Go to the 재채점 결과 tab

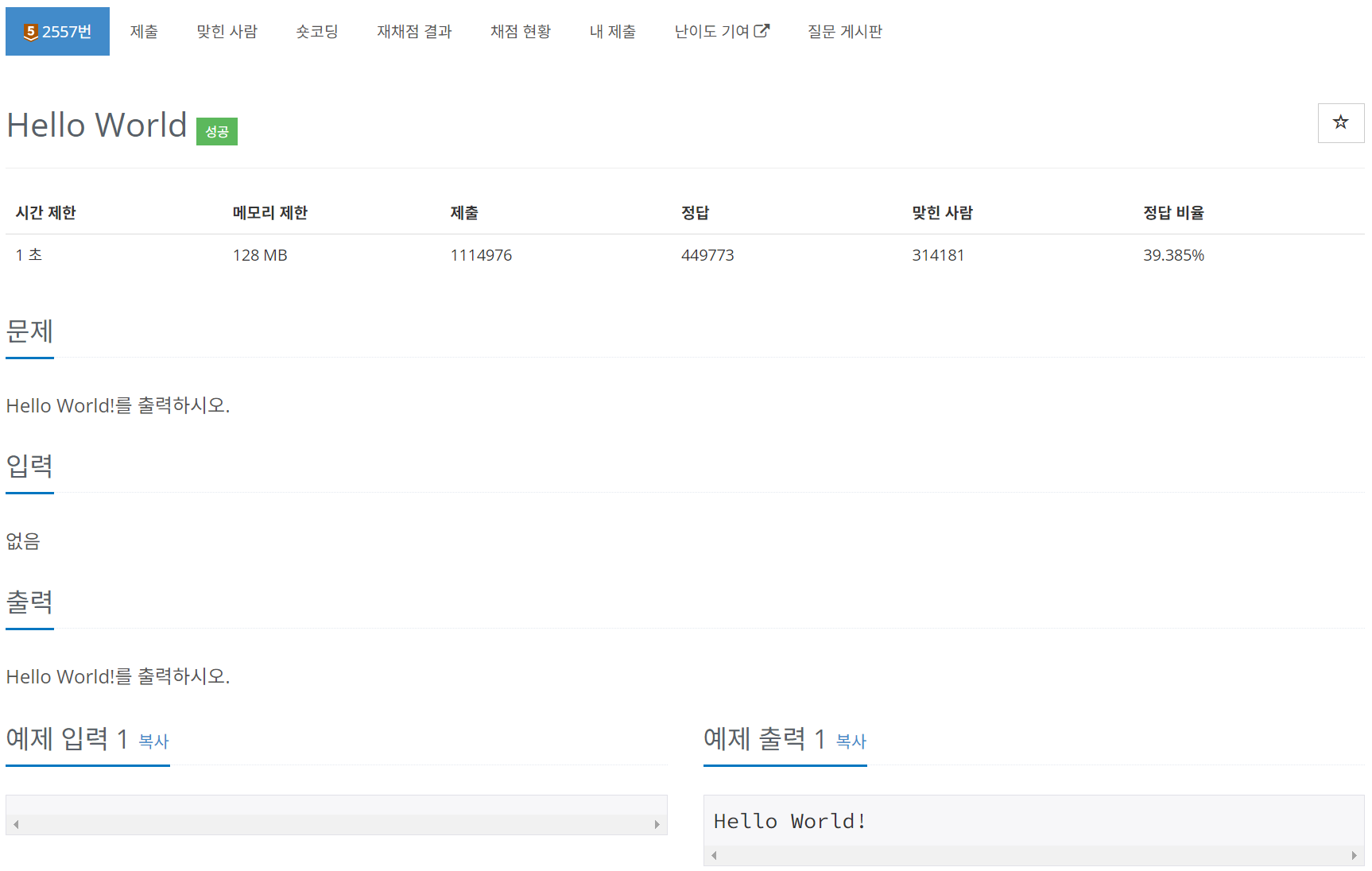(414, 32)
